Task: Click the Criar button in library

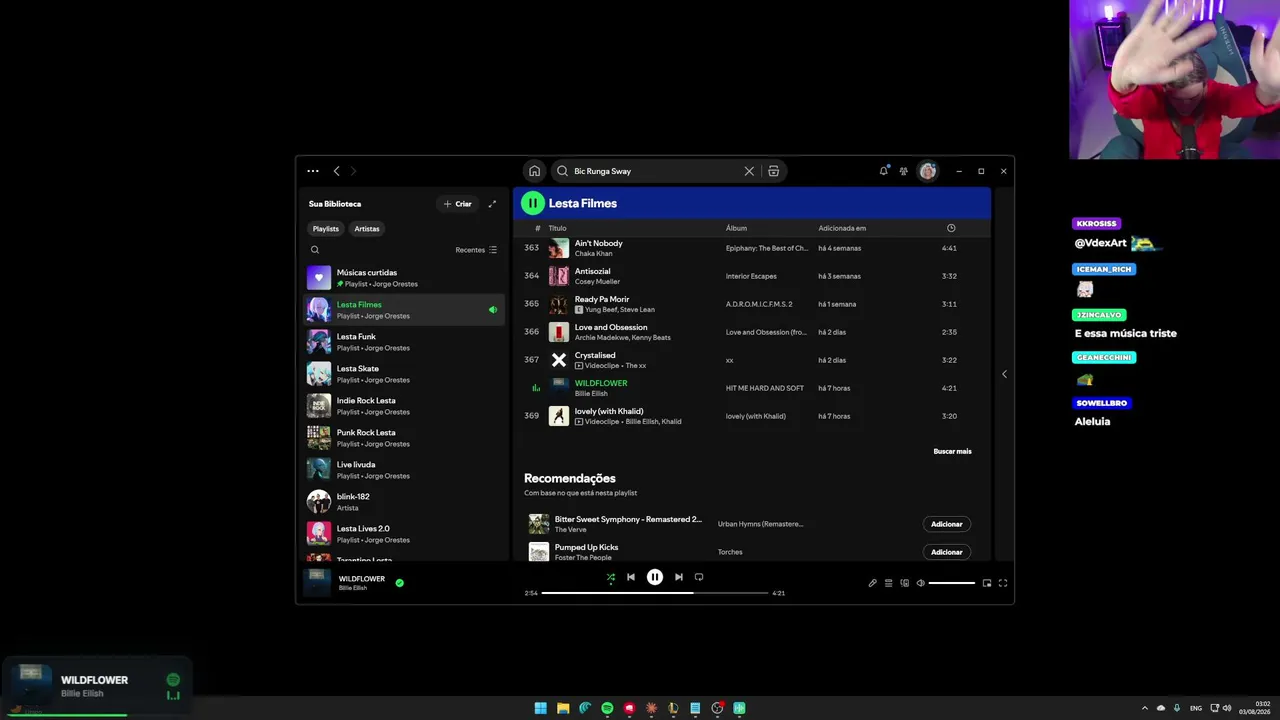Action: tap(457, 204)
